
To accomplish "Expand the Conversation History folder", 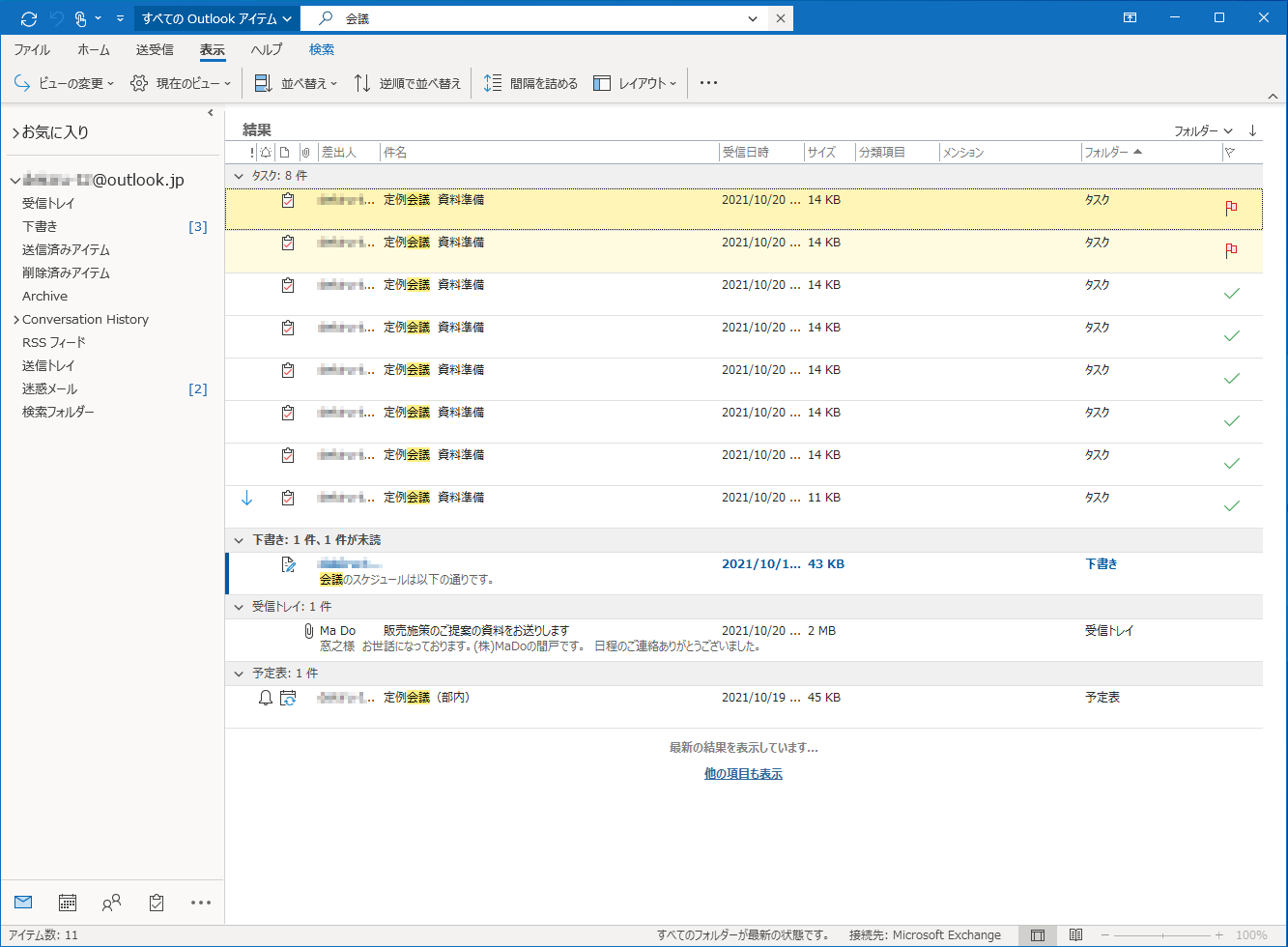I will tap(16, 320).
